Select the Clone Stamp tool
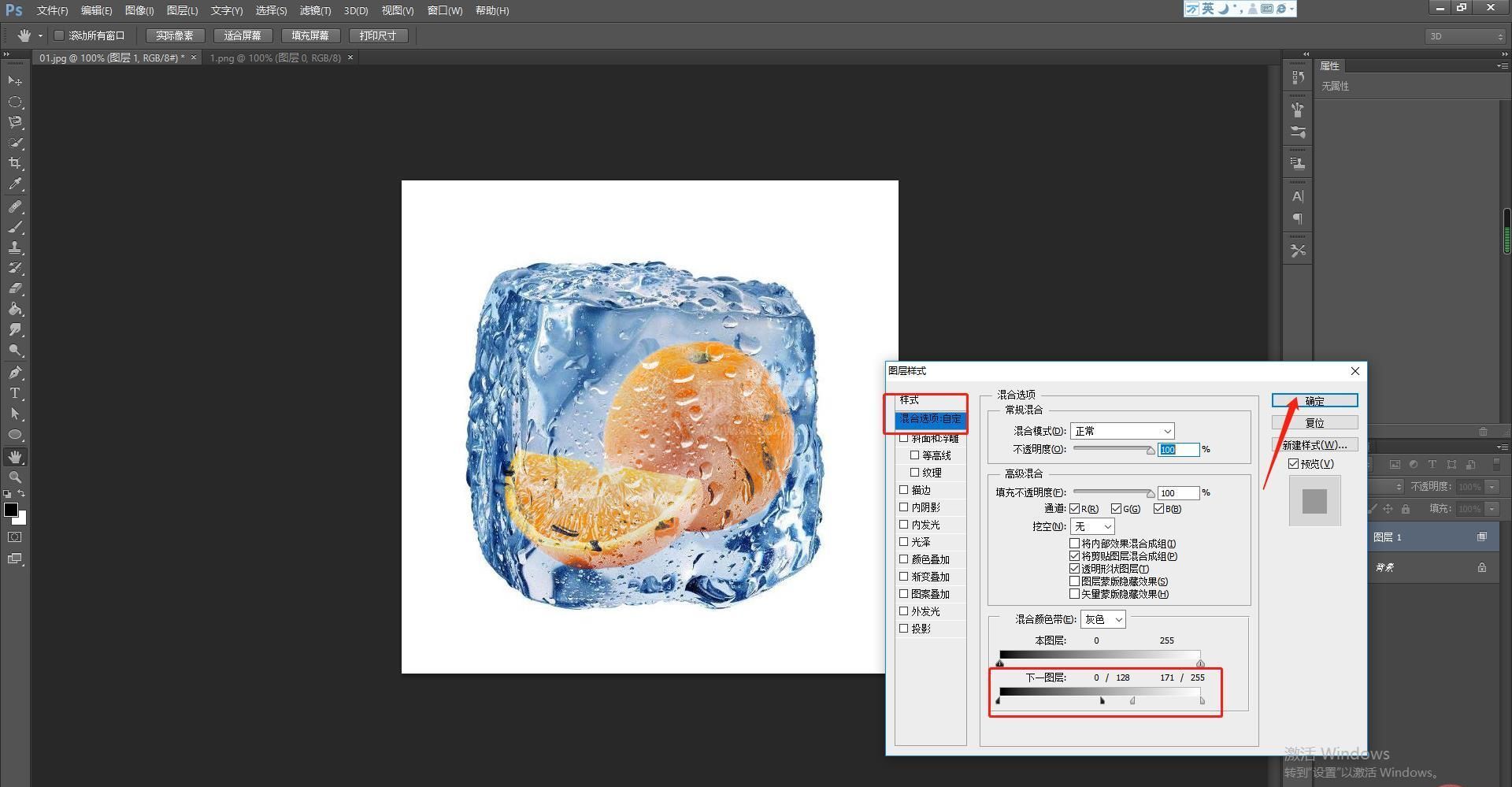Image resolution: width=1512 pixels, height=787 pixels. click(15, 247)
